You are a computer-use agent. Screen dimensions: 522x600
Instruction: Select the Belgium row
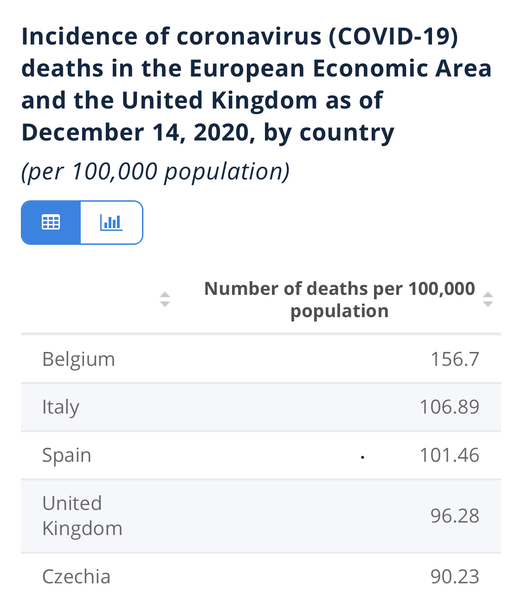click(261, 359)
